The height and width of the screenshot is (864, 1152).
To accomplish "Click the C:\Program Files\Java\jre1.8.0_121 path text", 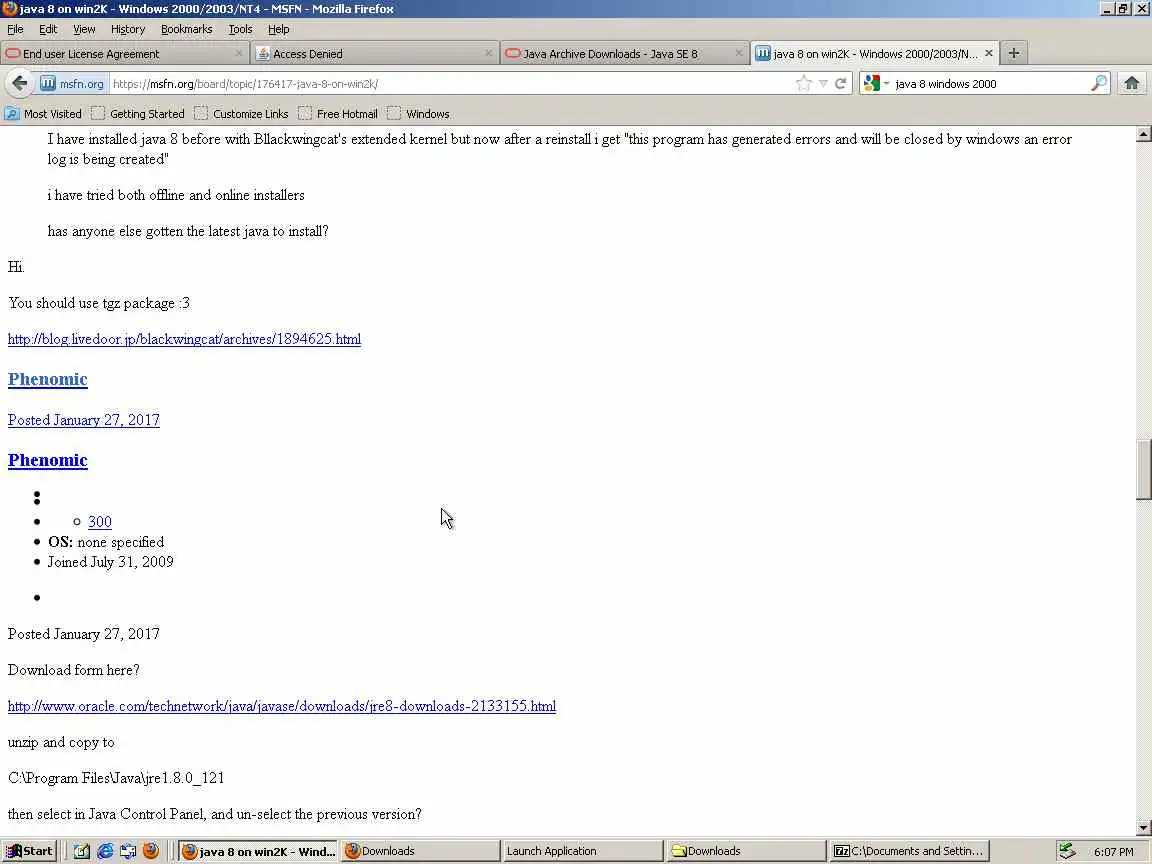I will [116, 778].
